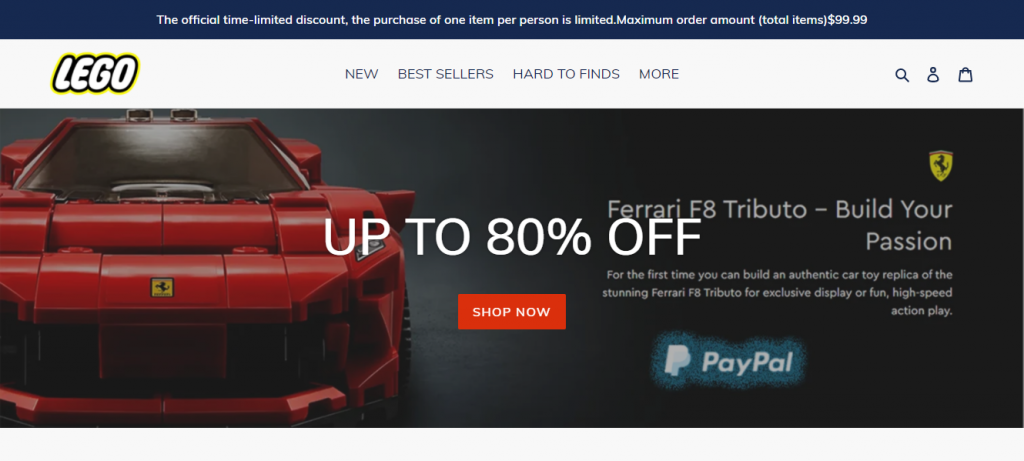Open the search magnifier icon
Screen dimensions: 1024x461
coord(902,74)
